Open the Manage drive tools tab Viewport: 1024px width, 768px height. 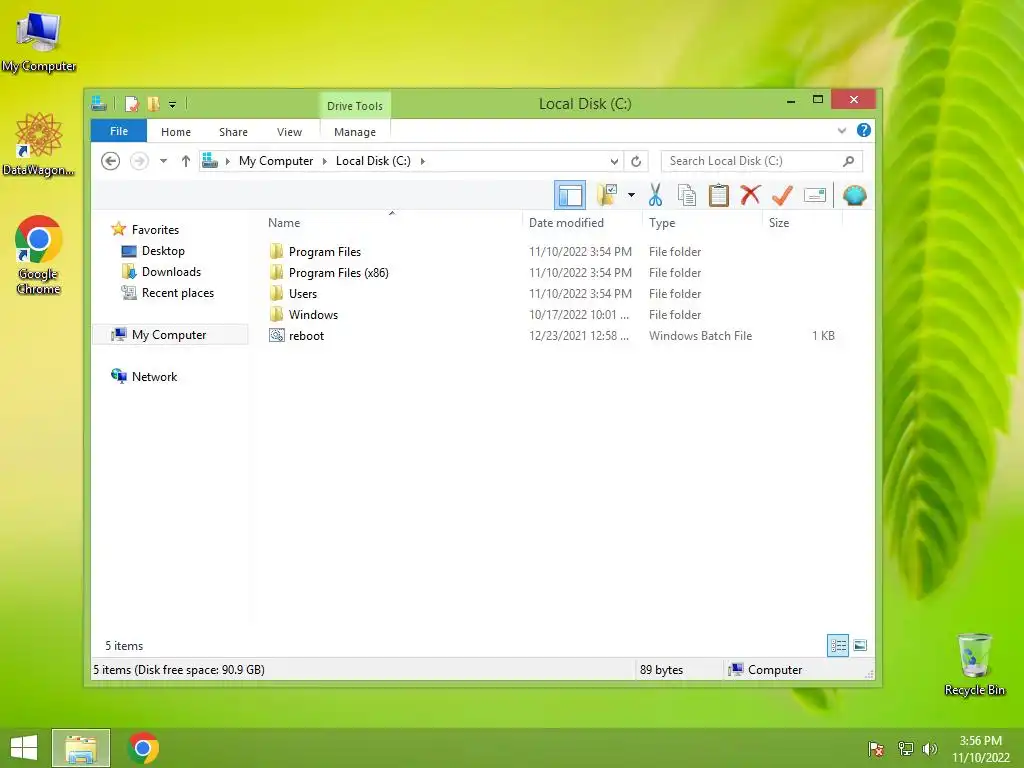pos(355,132)
